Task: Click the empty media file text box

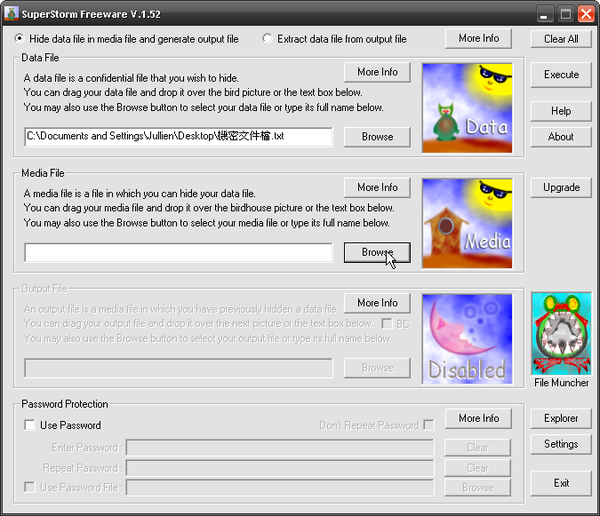Action: pos(179,252)
